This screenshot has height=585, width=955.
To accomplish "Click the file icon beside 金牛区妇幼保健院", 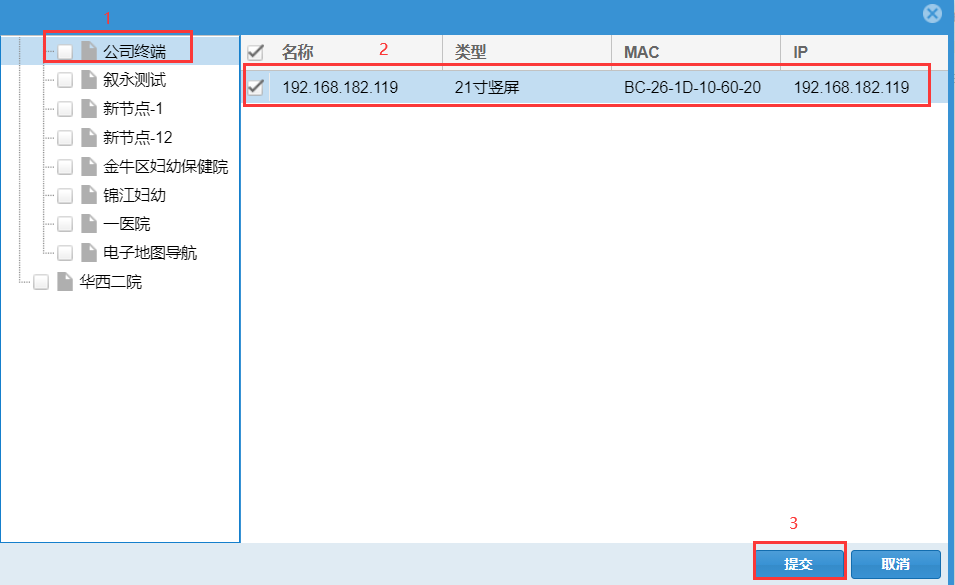I will [89, 167].
